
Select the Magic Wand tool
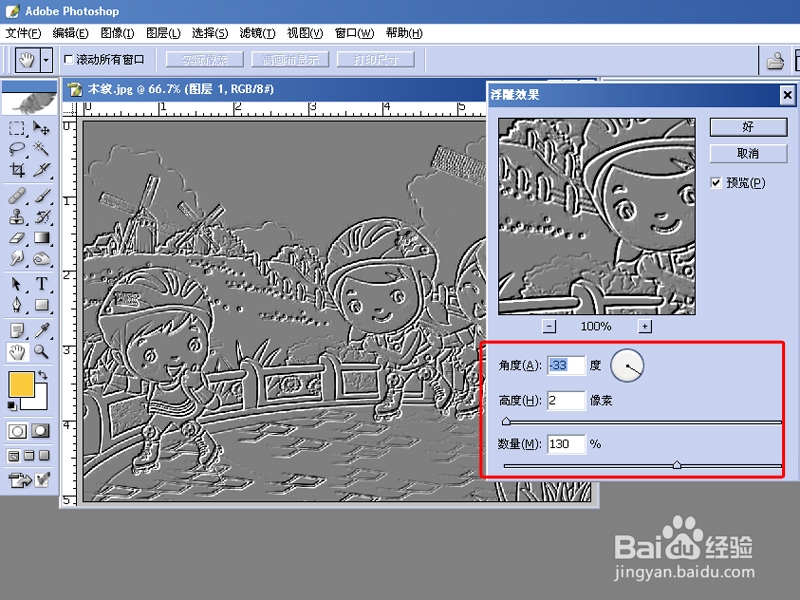pyautogui.click(x=41, y=148)
